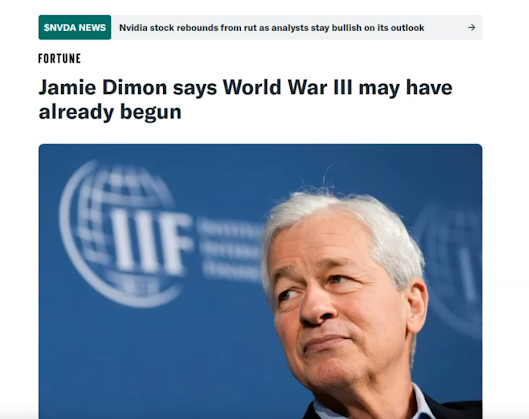Image resolution: width=529 pixels, height=419 pixels.
Task: Click the FORTUNE source label
Action: (59, 58)
